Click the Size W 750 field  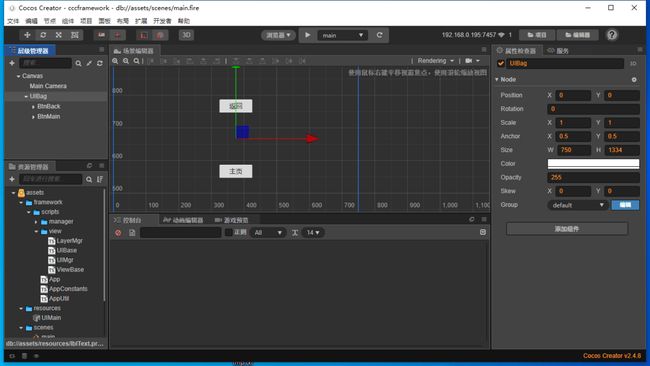(x=573, y=150)
